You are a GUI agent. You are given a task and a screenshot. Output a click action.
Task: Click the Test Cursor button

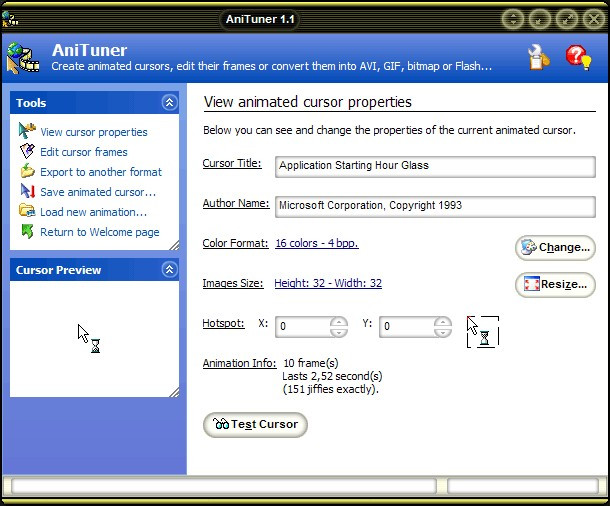coord(255,425)
